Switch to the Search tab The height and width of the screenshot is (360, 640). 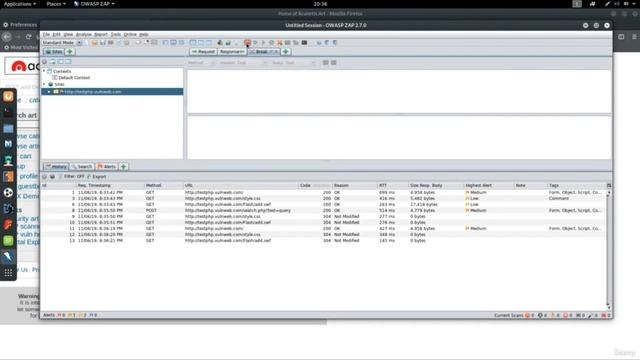click(x=82, y=167)
